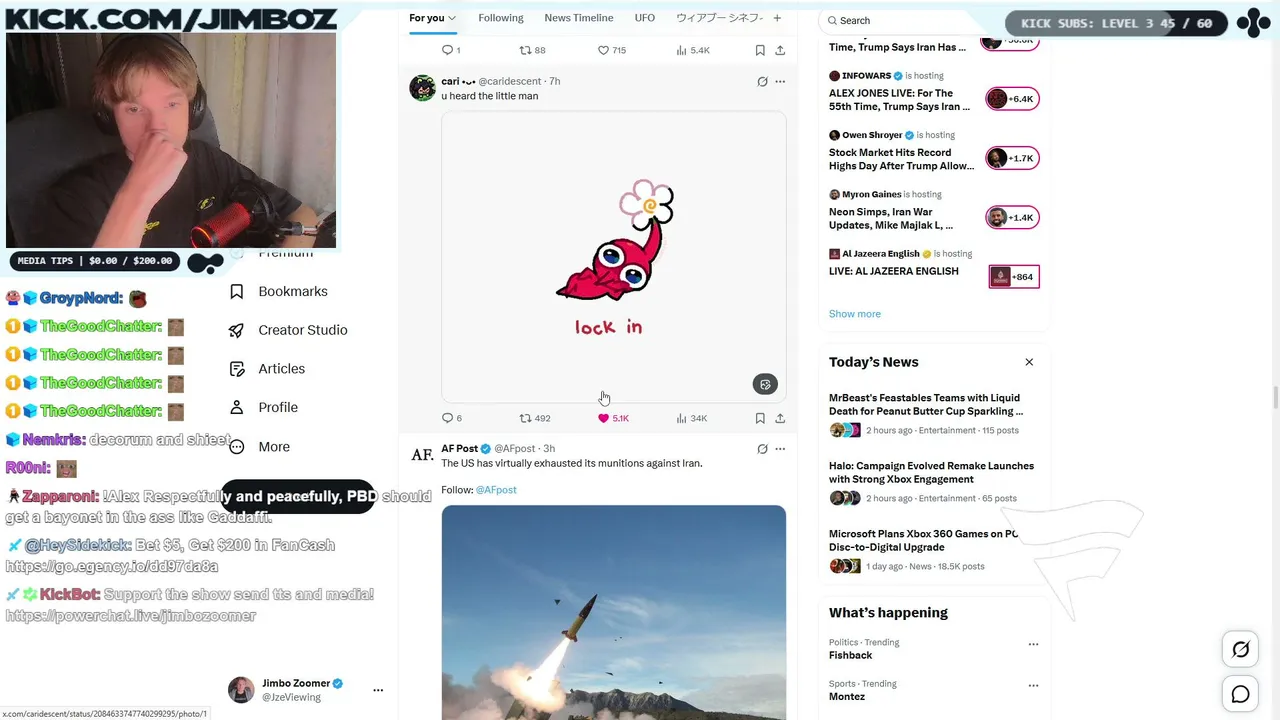Viewport: 1280px width, 720px height.
Task: Open Grok actions on the AF Post tweet
Action: pyautogui.click(x=762, y=449)
